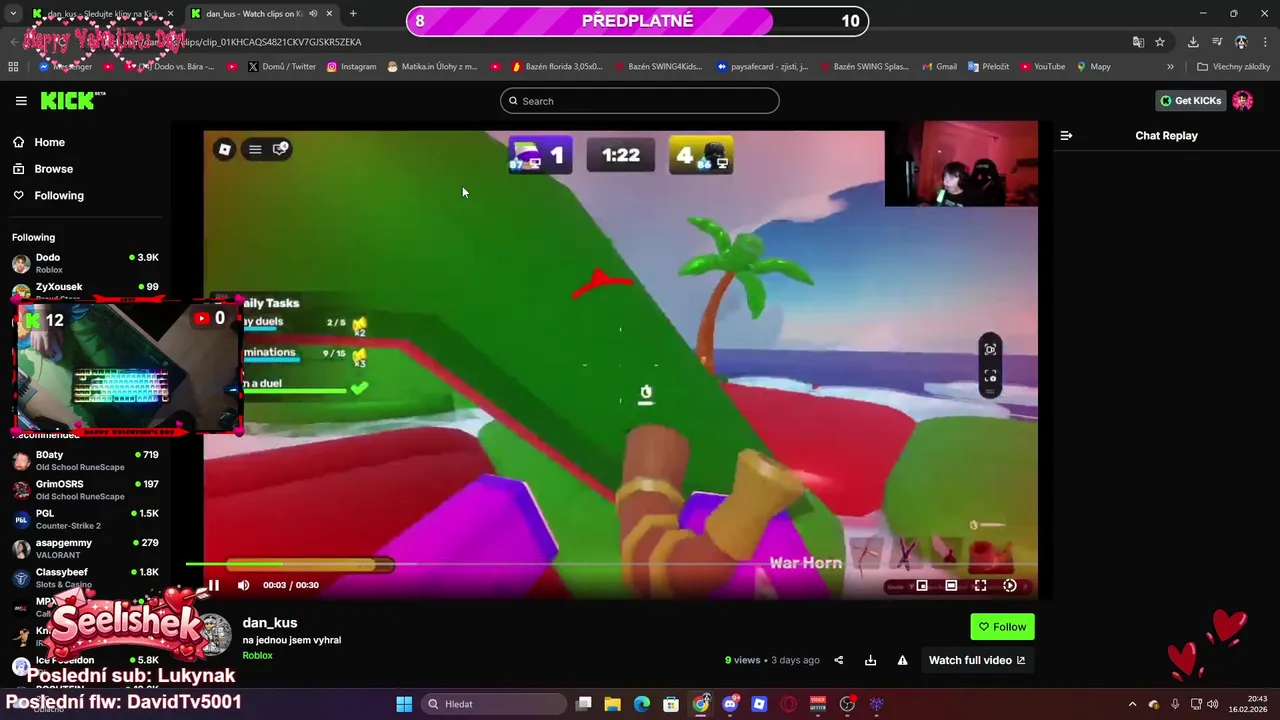Enter fullscreen for the clip
The width and height of the screenshot is (1280, 720).
click(x=980, y=585)
